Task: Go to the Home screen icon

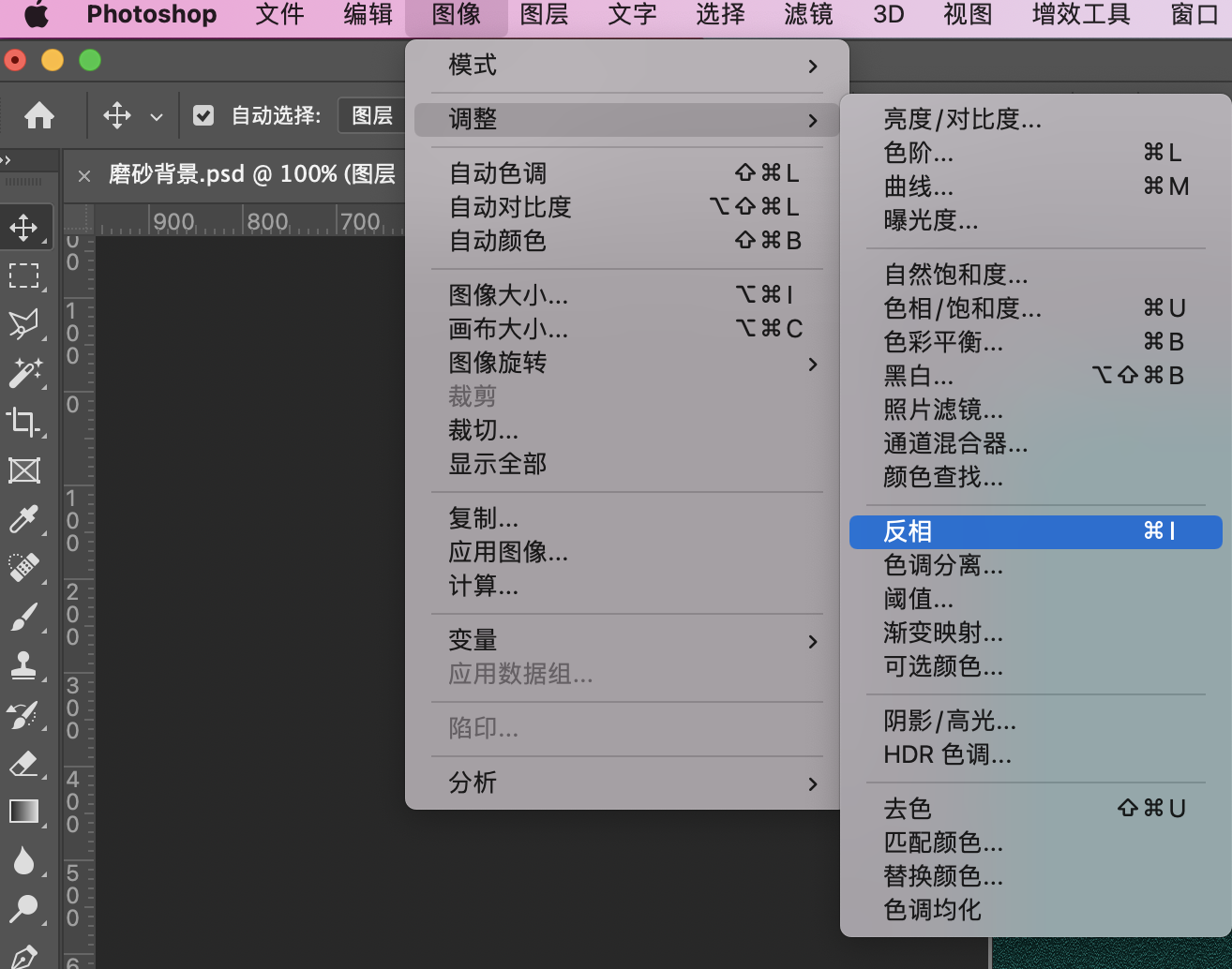Action: pos(39,115)
